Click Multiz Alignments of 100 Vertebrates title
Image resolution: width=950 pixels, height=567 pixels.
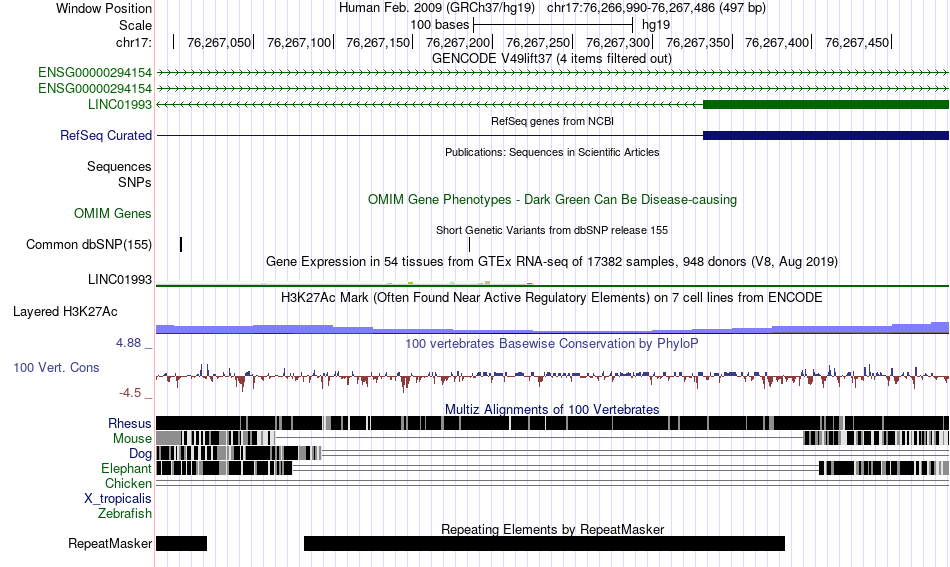tap(552, 410)
